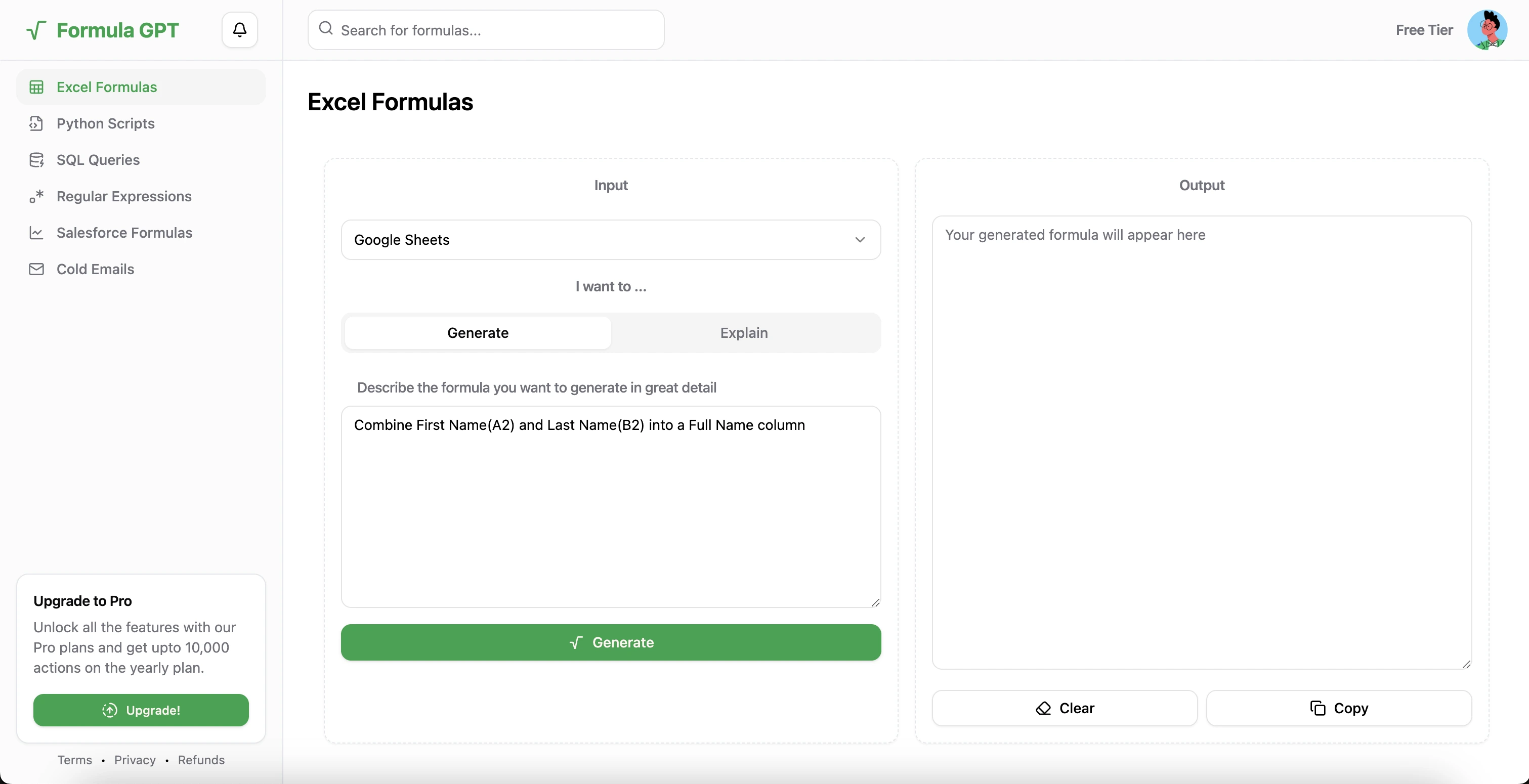The width and height of the screenshot is (1529, 784).
Task: Click into the formula description textarea
Action: (x=611, y=507)
